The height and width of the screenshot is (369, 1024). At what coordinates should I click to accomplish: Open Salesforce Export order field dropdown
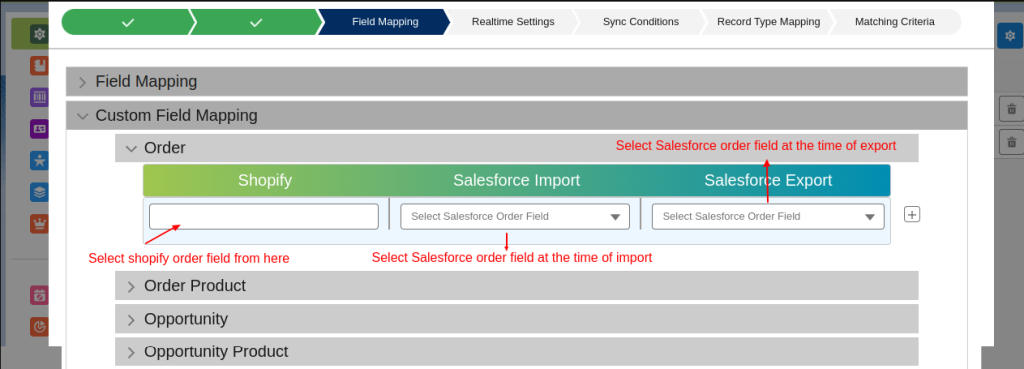768,216
